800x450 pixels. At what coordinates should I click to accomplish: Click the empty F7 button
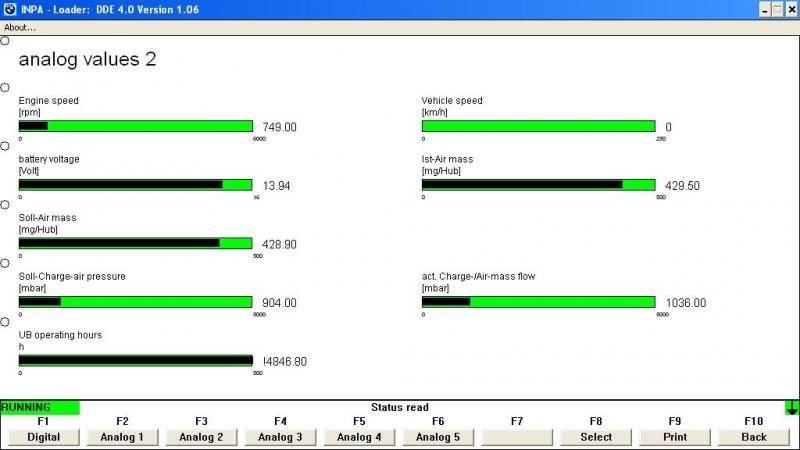click(517, 437)
